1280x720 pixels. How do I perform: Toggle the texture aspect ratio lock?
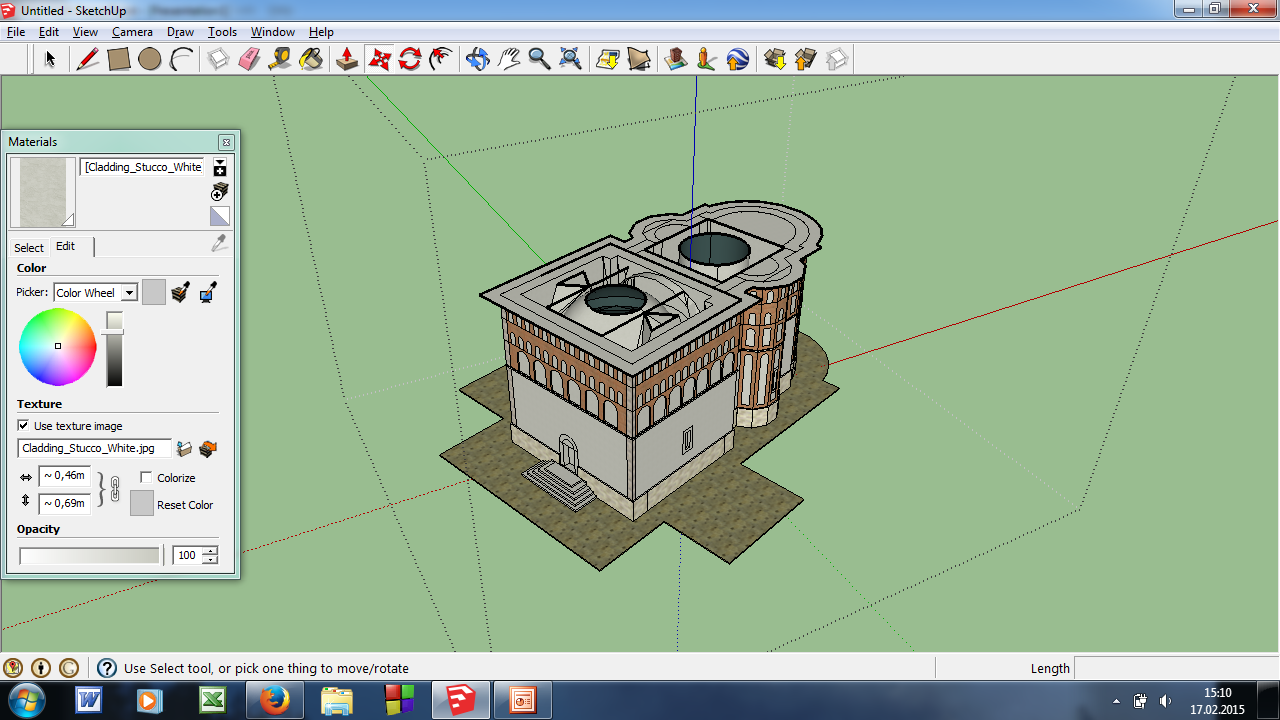(x=114, y=490)
